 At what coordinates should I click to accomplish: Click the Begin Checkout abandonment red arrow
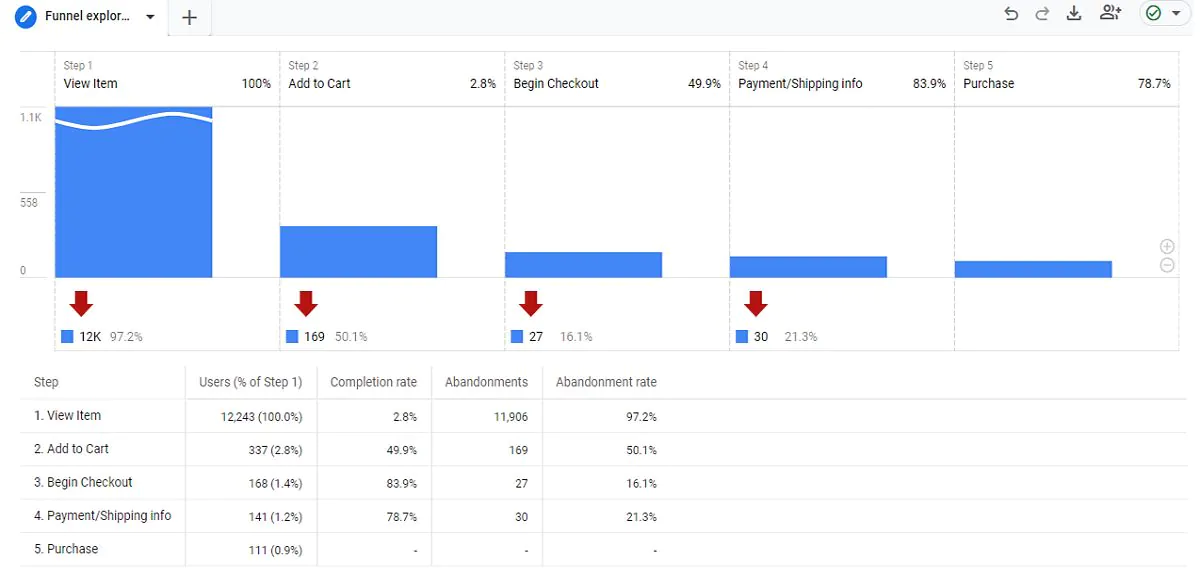pos(531,304)
